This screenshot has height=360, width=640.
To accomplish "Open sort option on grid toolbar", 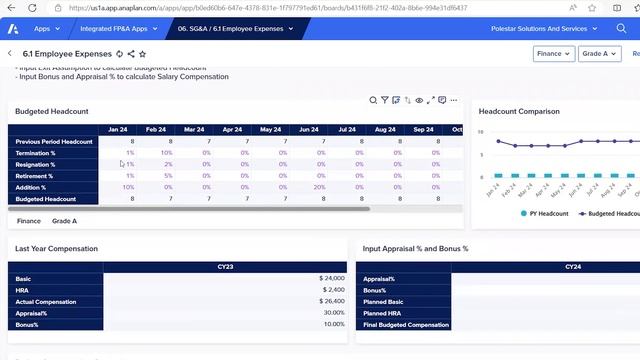I will [407, 100].
